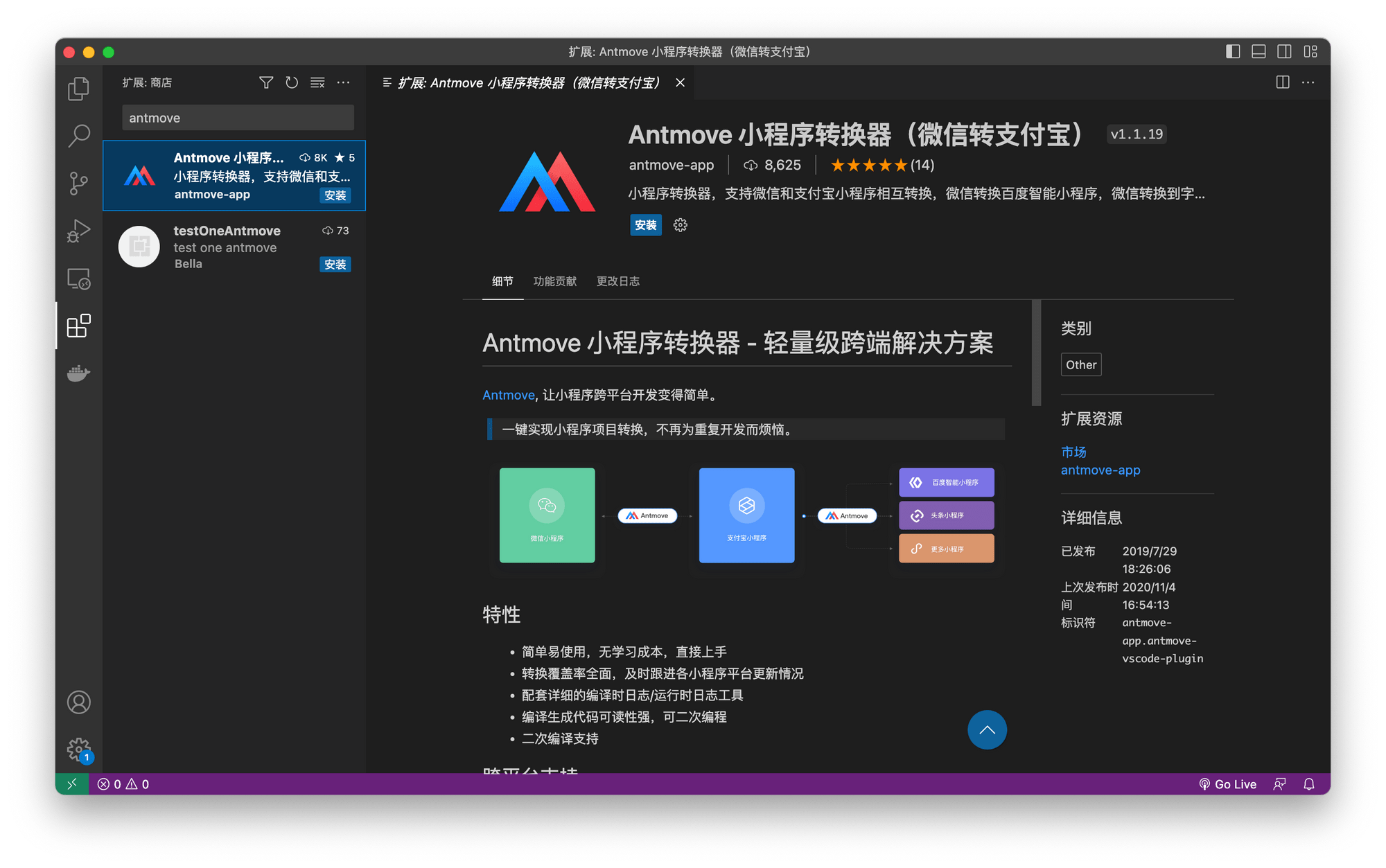This screenshot has height=868, width=1386.
Task: Open the extensions panel more actions menu
Action: [x=343, y=82]
